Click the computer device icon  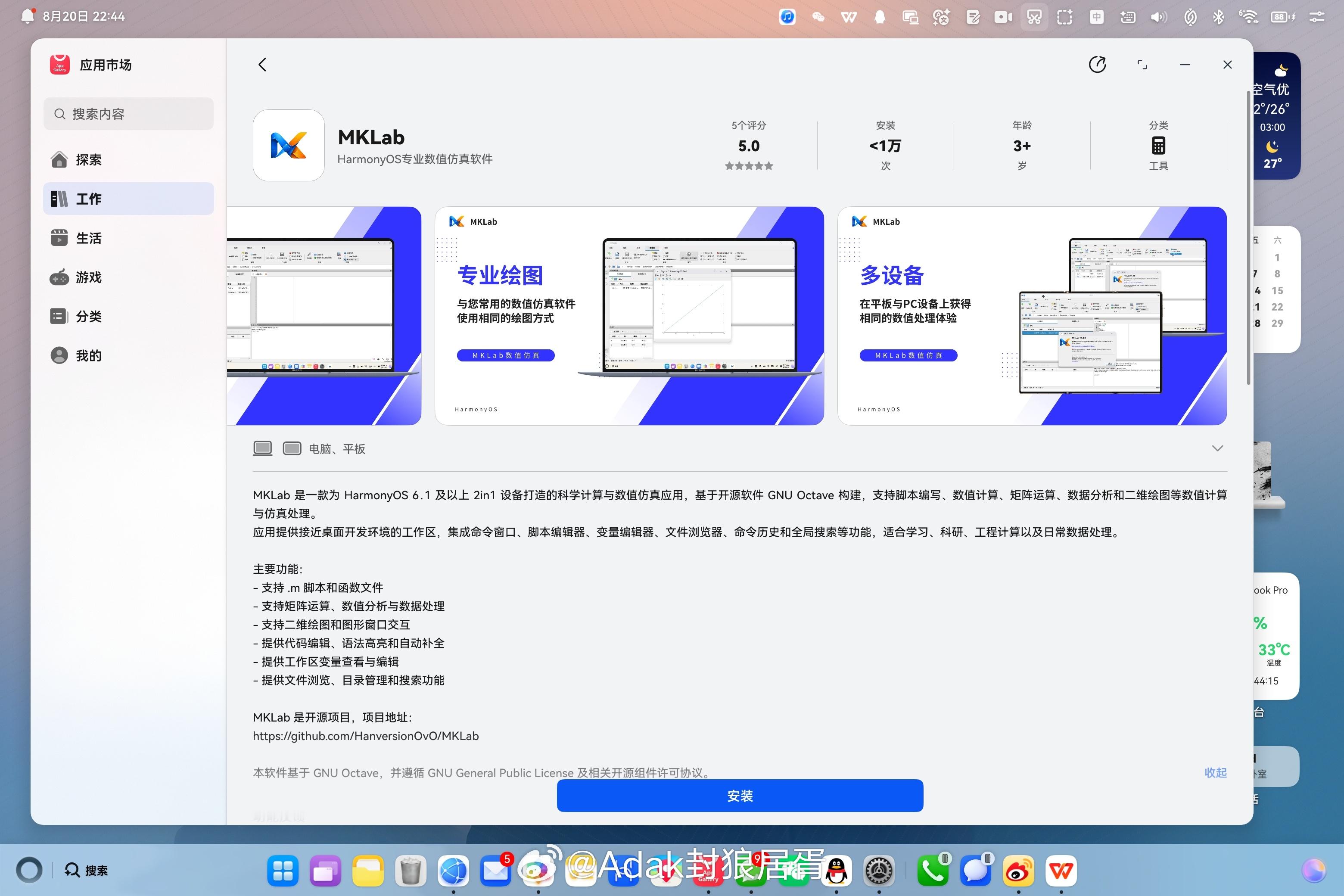tap(263, 448)
